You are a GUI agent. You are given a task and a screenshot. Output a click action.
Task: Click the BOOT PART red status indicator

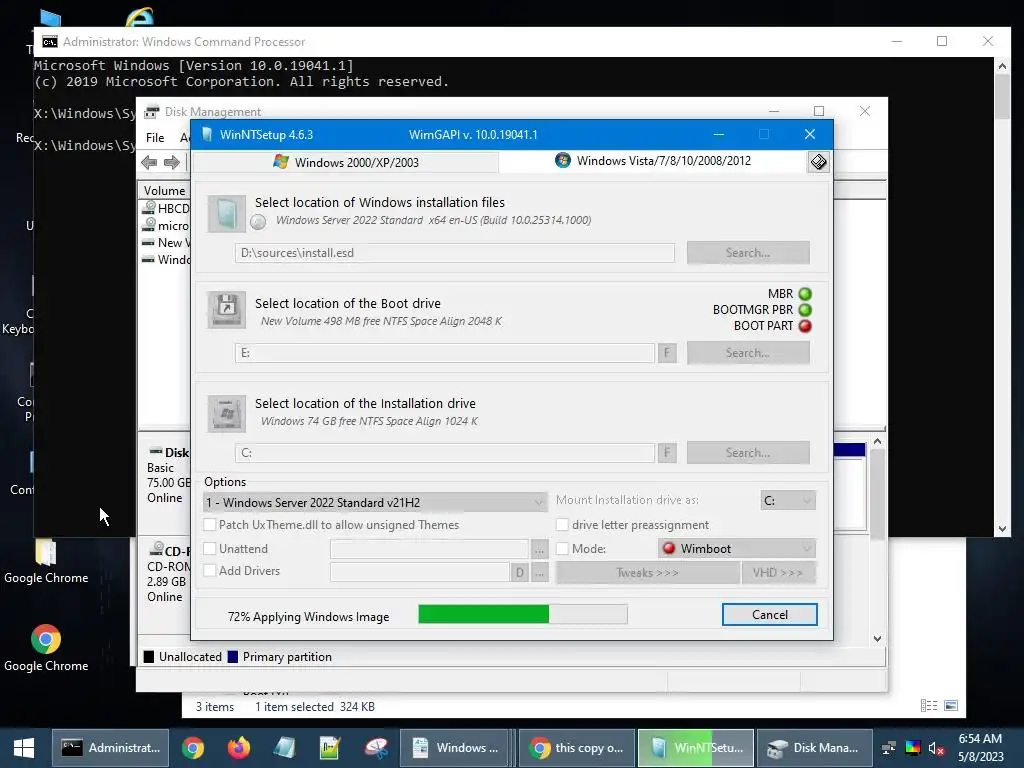[805, 325]
